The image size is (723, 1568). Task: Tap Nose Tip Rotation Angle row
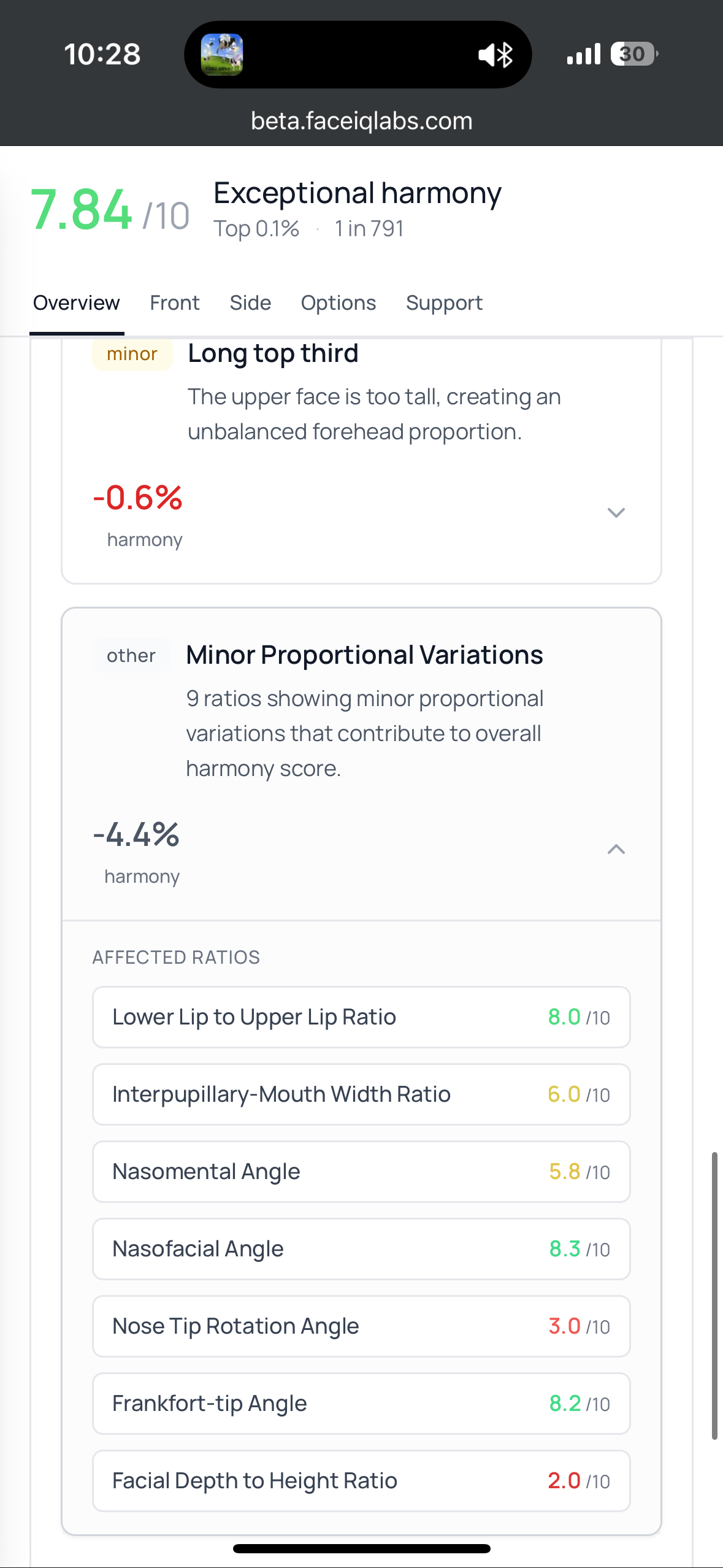[361, 1326]
